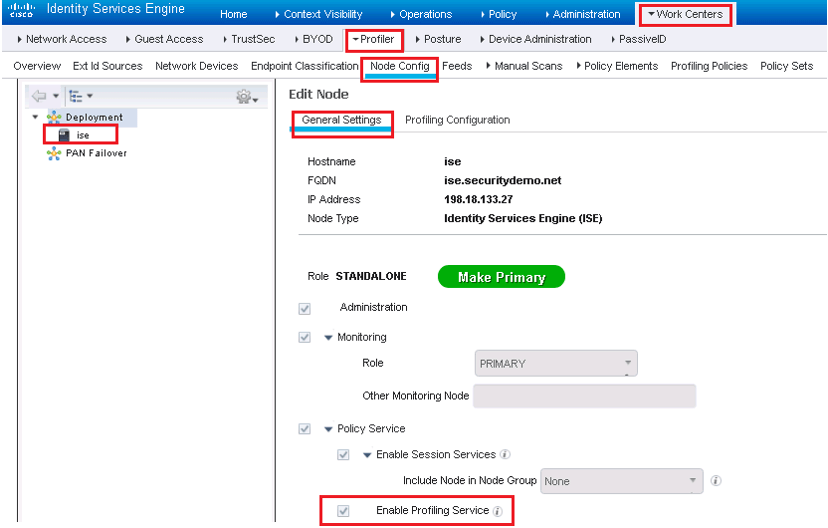This screenshot has width=828, height=528.
Task: Open the Work Centers menu
Action: (685, 15)
